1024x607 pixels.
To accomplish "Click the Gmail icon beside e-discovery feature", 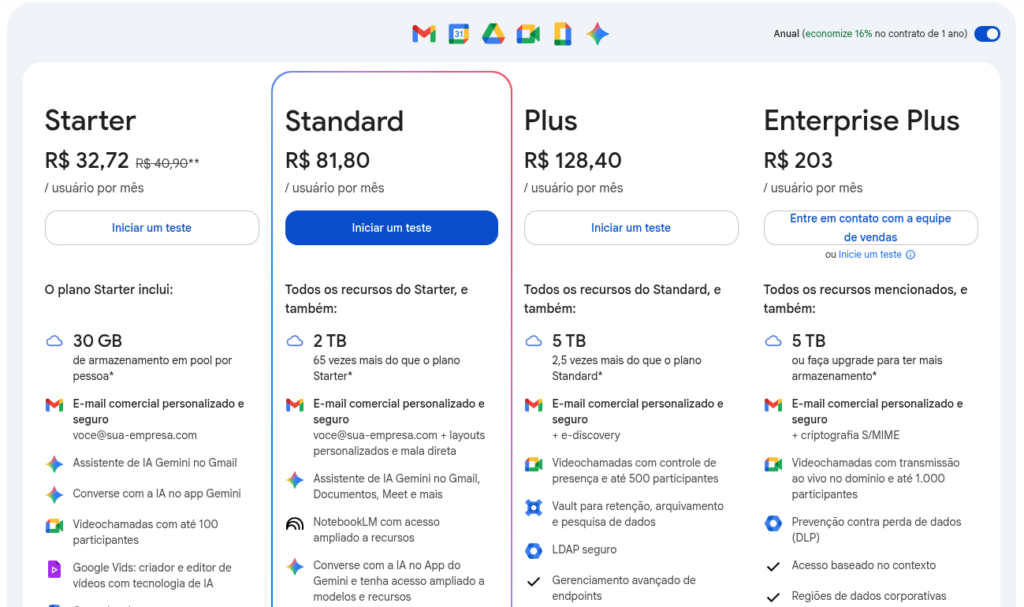I will (533, 405).
